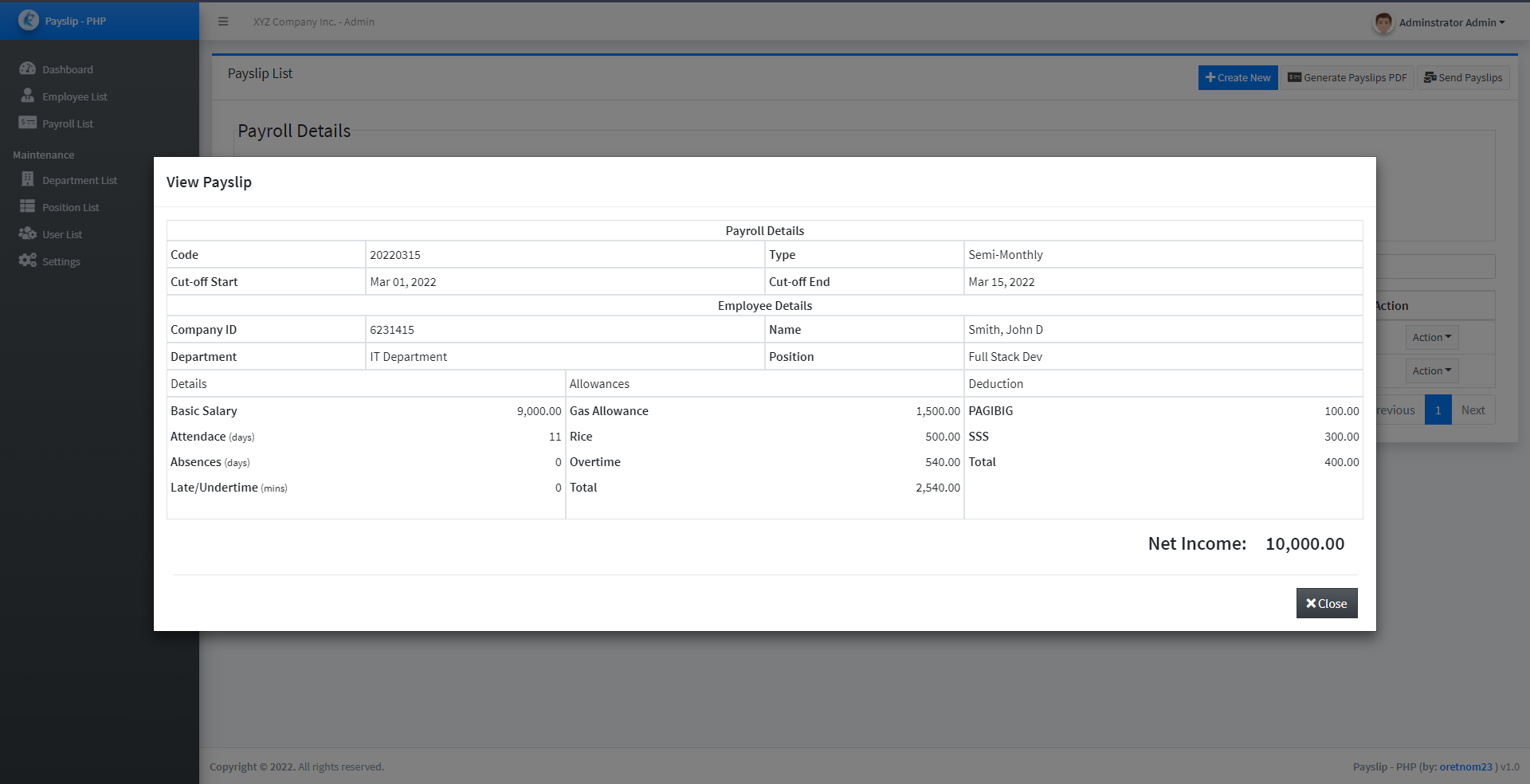Screen dimensions: 1530x784
Task: Click IT Department value
Action: click(x=408, y=357)
